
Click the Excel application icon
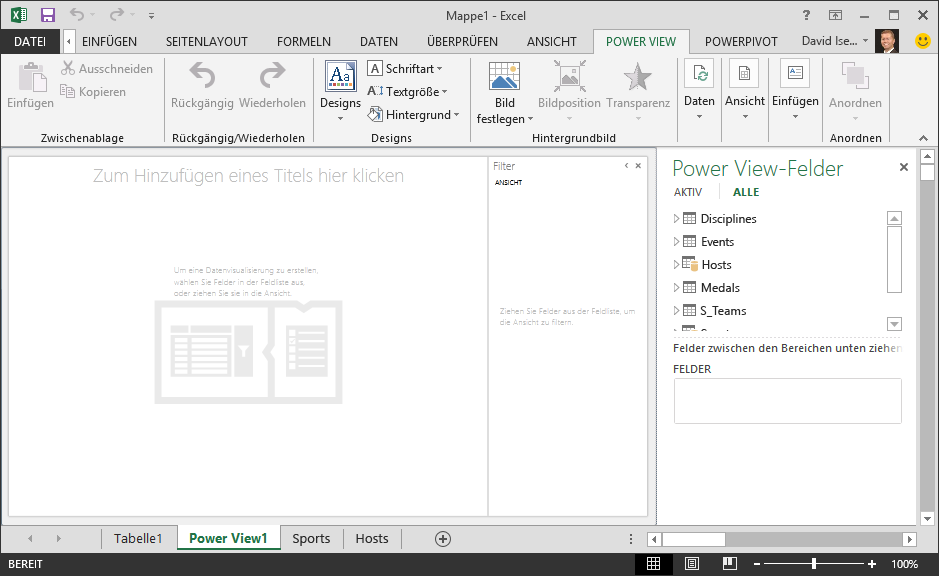[19, 15]
